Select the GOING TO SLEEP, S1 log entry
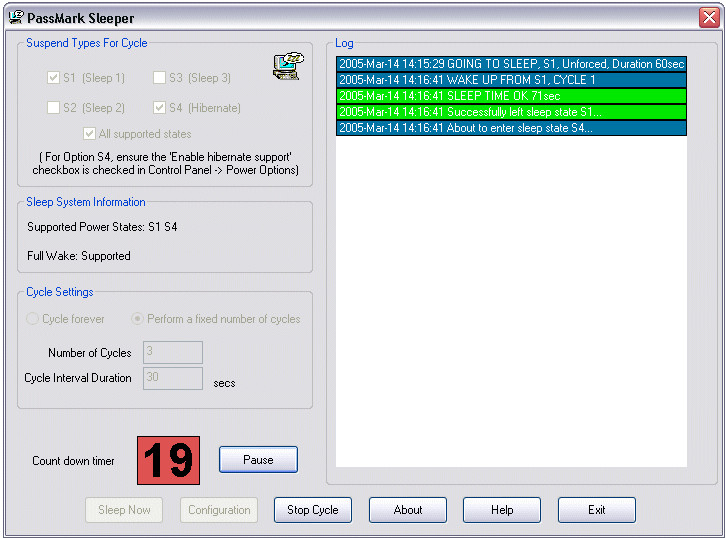726x538 pixels. point(511,64)
